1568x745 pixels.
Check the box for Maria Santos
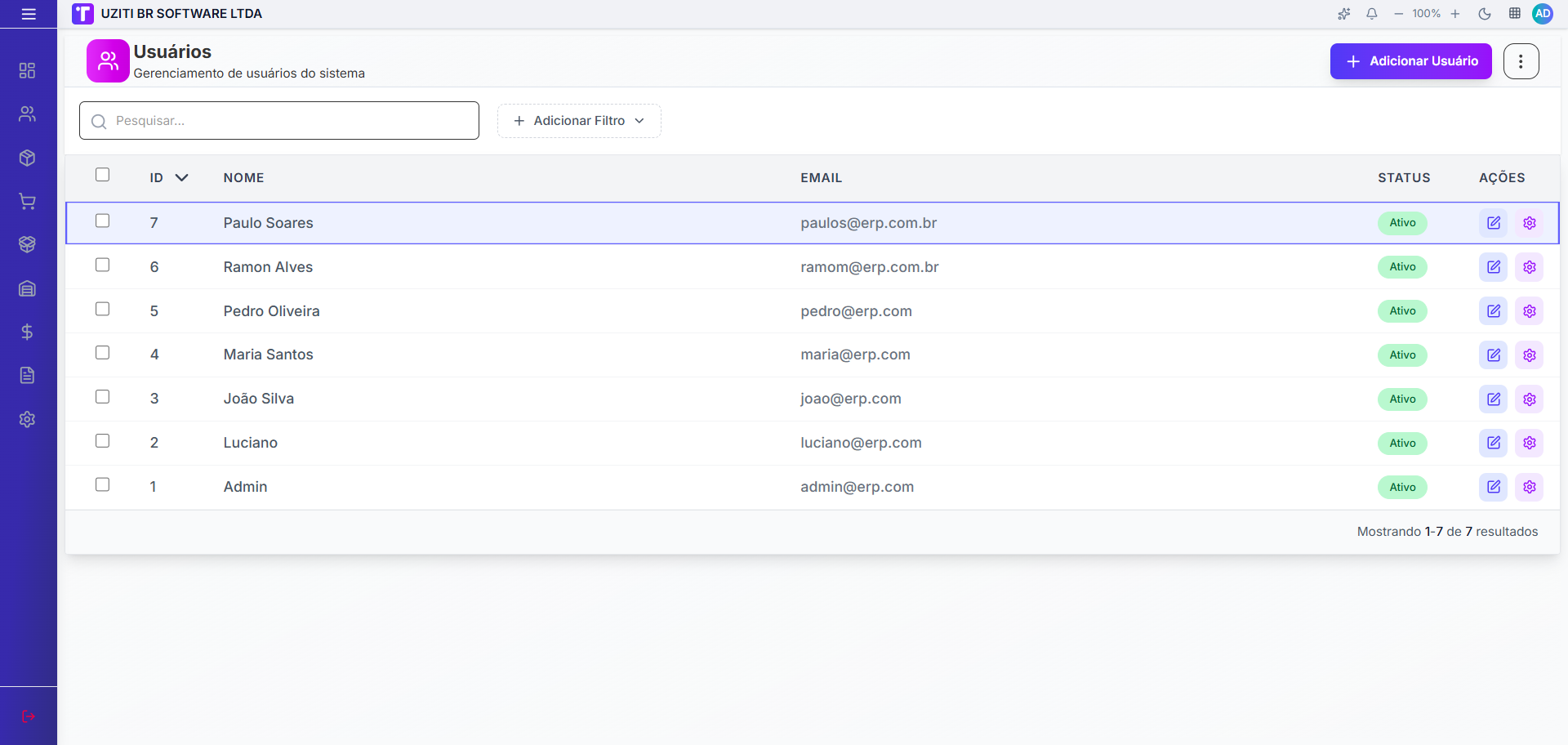102,353
